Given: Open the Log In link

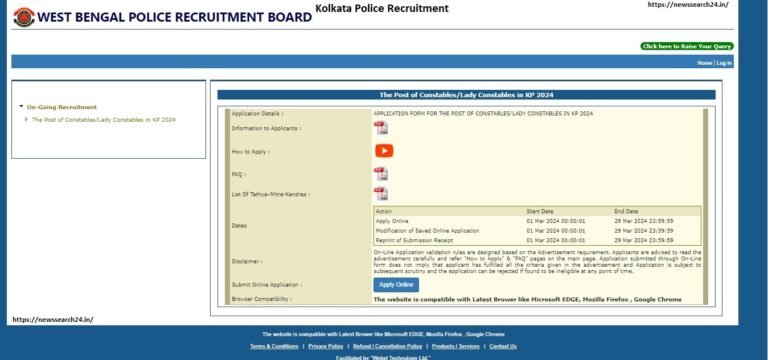Looking at the screenshot, I should coord(724,63).
